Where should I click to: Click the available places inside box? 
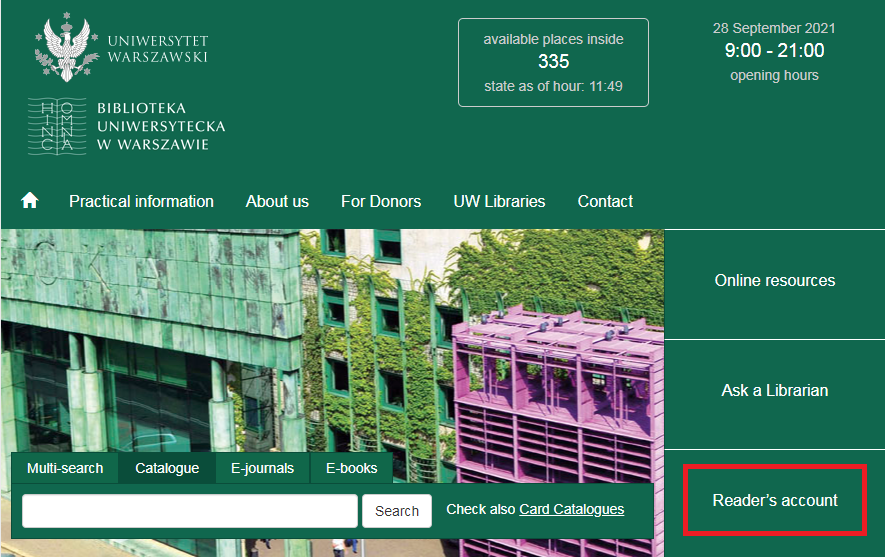coord(553,63)
